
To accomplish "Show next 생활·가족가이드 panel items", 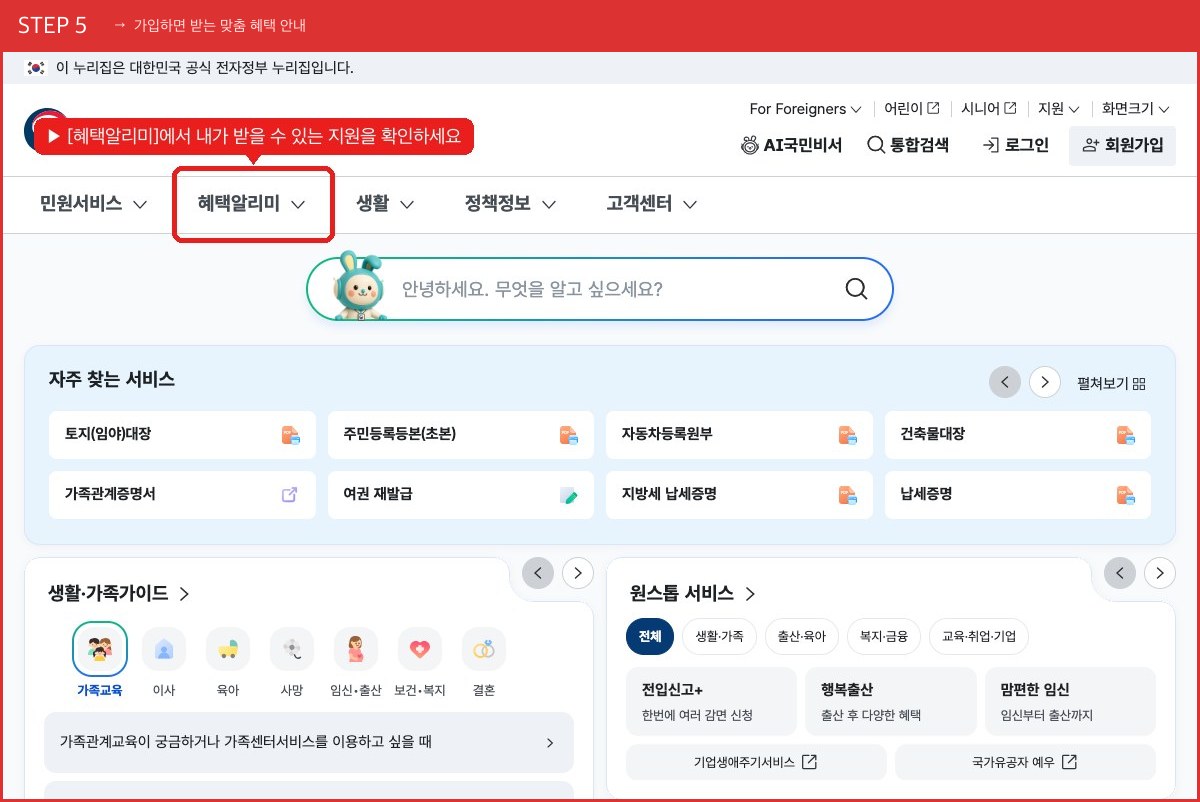I will click(x=578, y=573).
